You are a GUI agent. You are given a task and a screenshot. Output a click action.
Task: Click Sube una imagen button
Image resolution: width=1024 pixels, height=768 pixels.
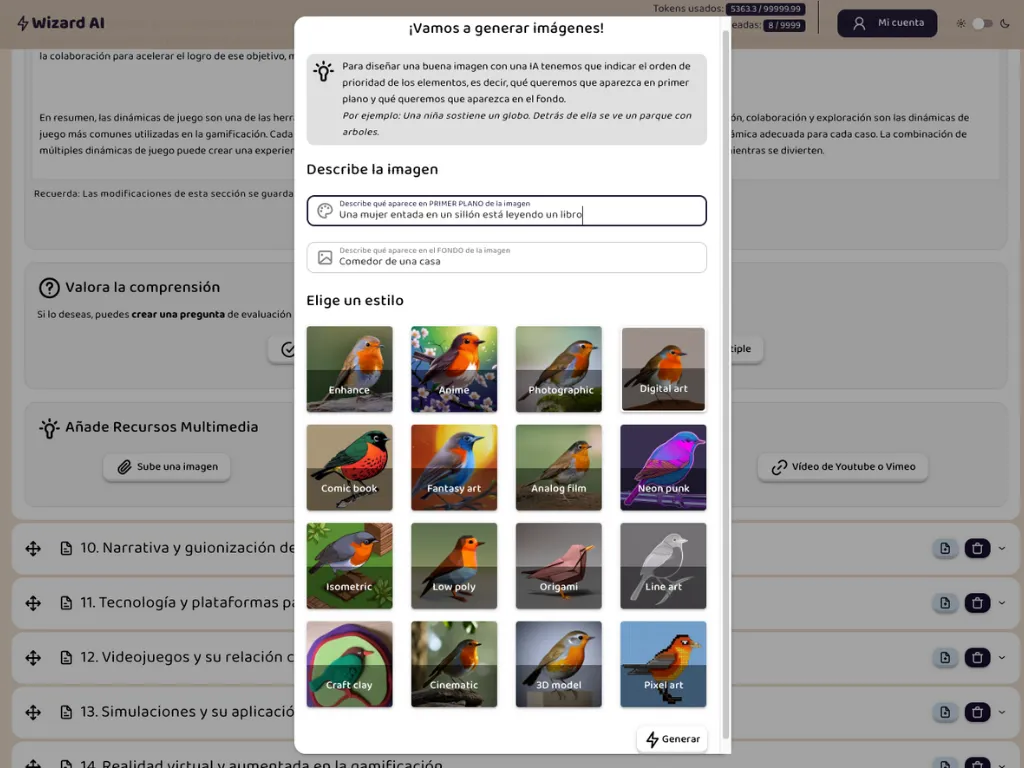[x=167, y=467]
